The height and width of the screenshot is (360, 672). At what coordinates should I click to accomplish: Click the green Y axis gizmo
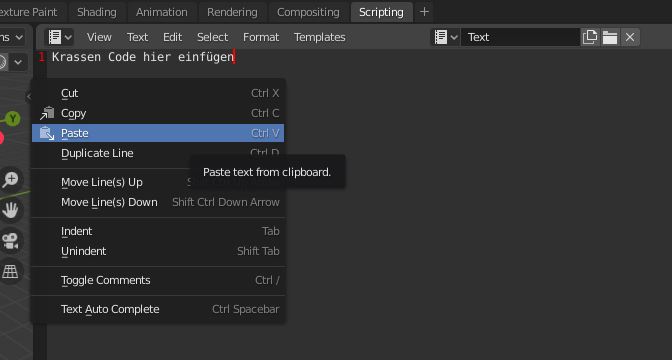pos(13,119)
